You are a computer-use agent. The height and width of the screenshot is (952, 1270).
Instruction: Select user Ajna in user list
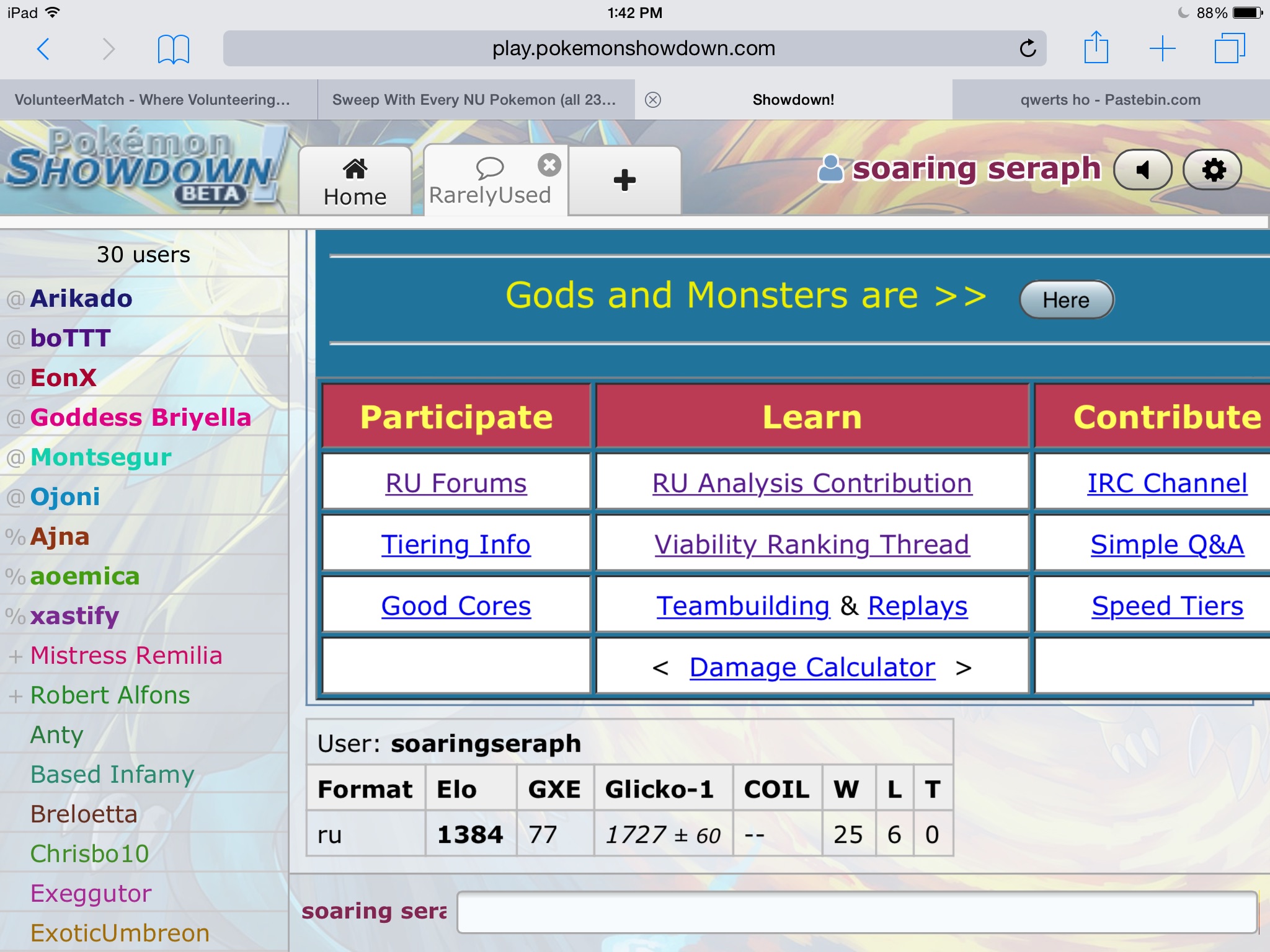pyautogui.click(x=144, y=536)
